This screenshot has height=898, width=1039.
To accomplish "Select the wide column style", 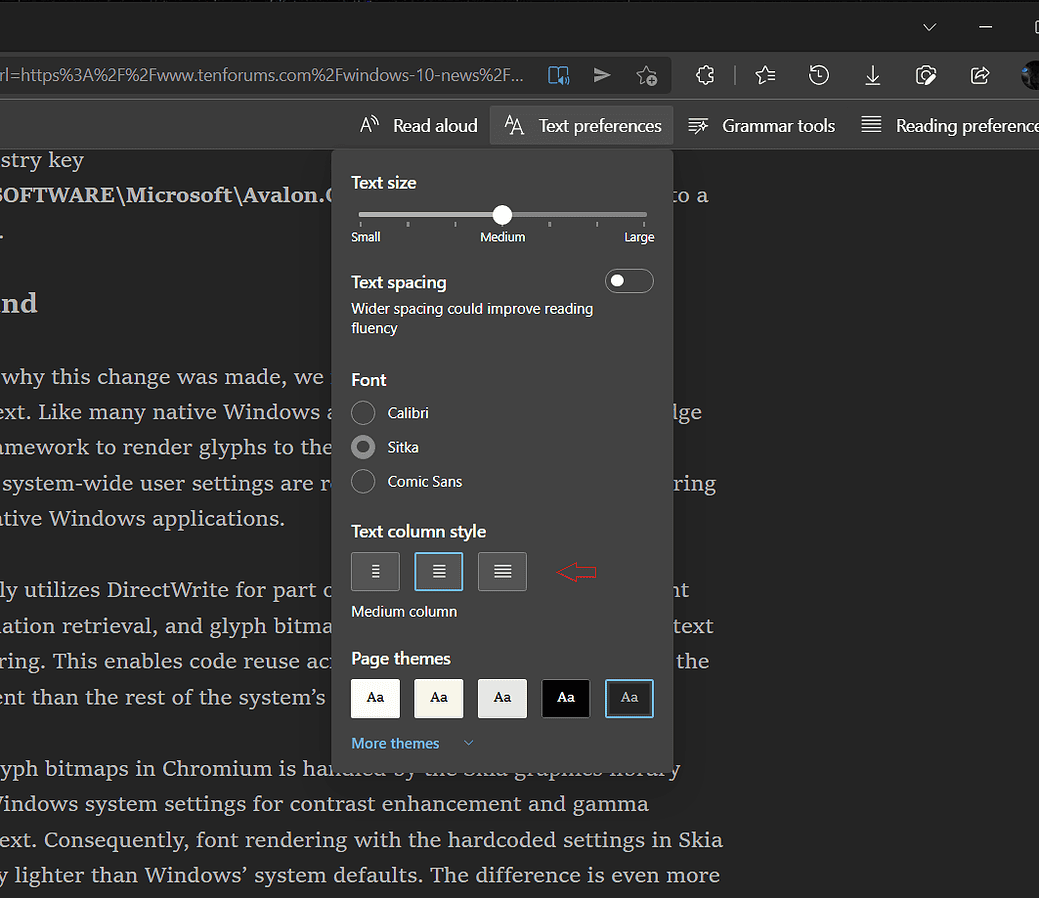I will click(502, 571).
